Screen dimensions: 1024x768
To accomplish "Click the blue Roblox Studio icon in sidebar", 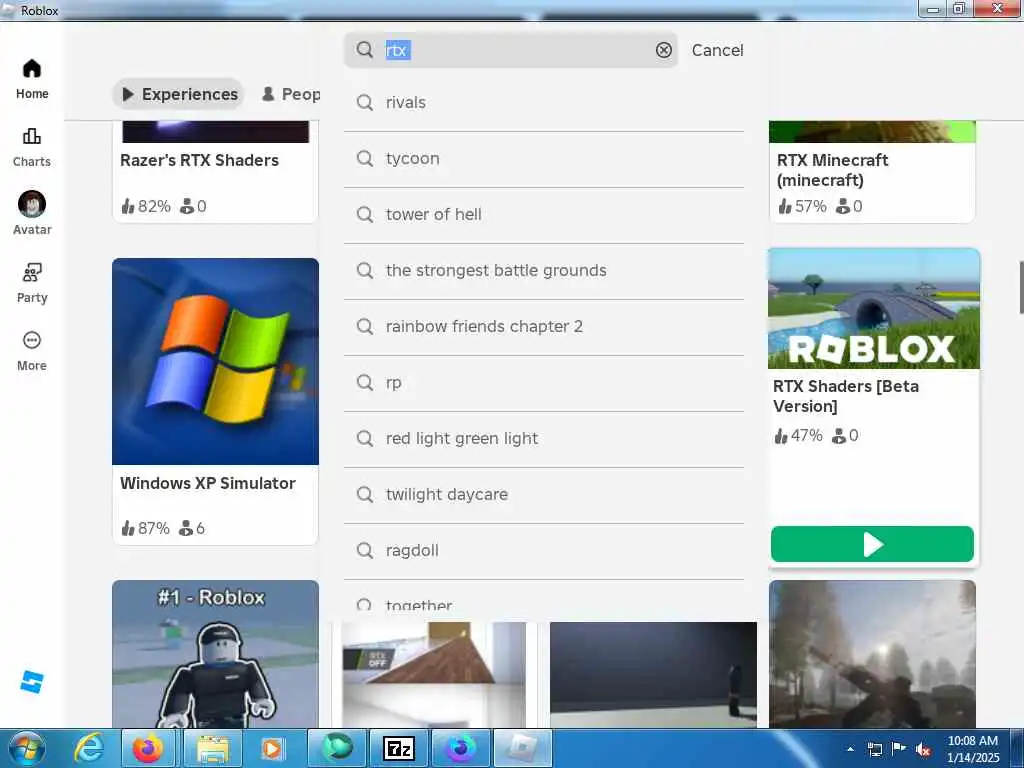I will click(31, 682).
